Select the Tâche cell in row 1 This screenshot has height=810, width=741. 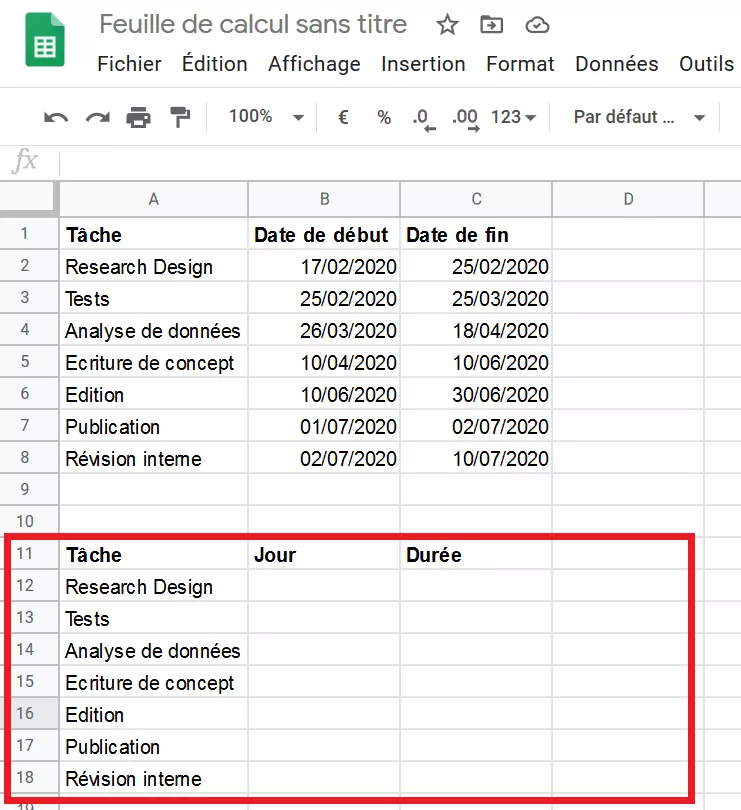point(153,234)
